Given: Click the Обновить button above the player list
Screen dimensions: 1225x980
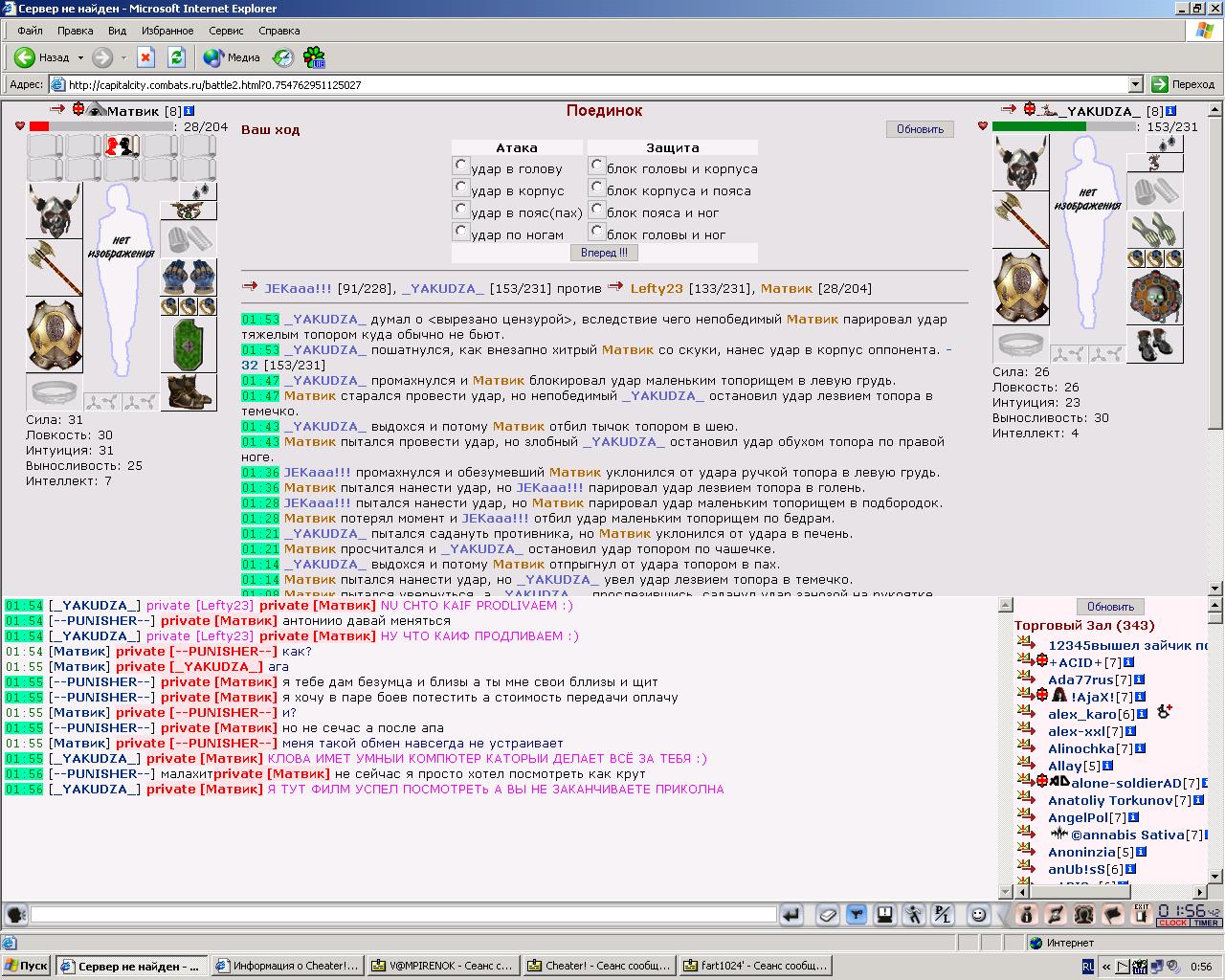Looking at the screenshot, I should click(x=1110, y=607).
